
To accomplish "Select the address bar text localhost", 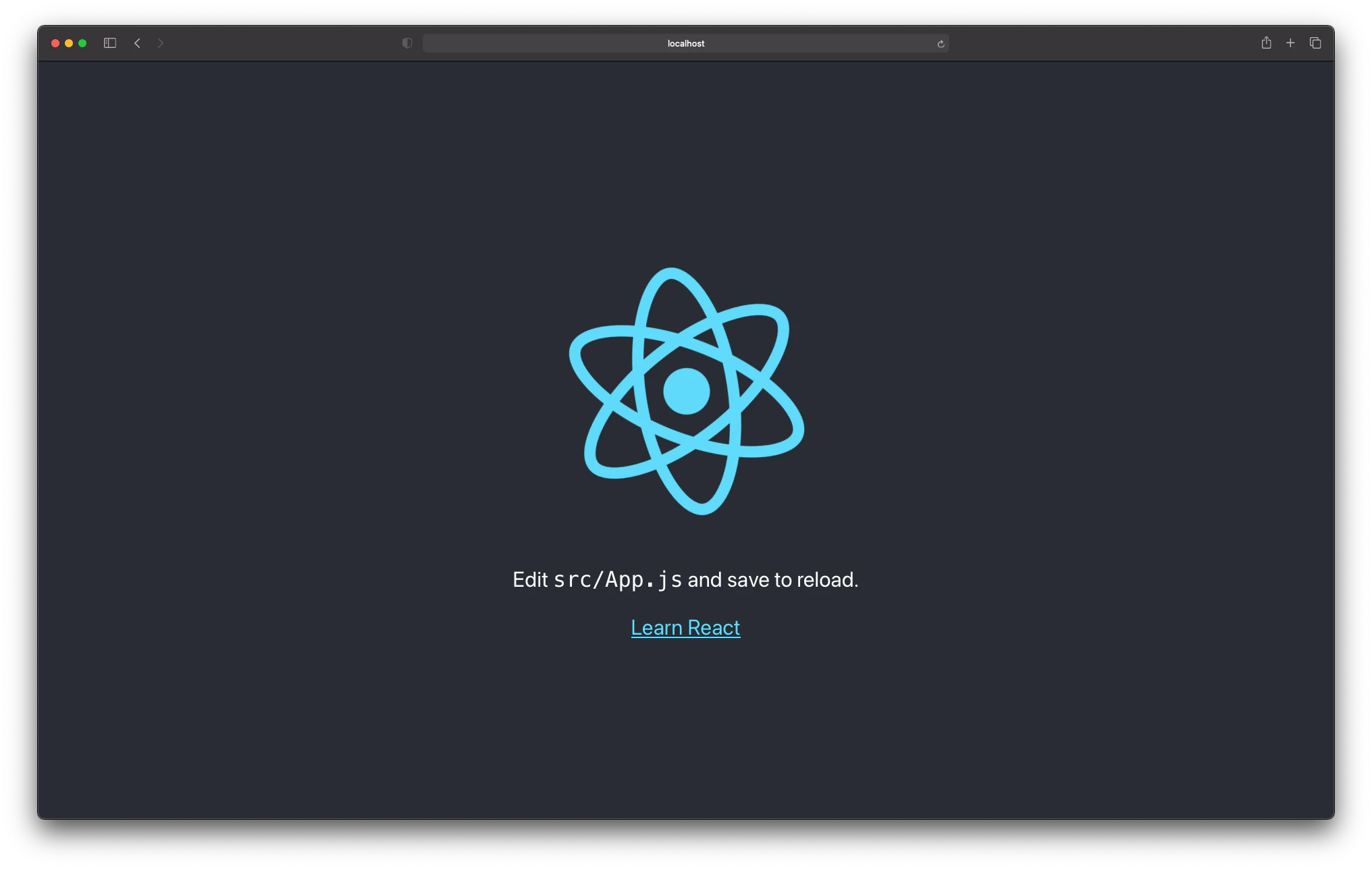I will [x=685, y=43].
